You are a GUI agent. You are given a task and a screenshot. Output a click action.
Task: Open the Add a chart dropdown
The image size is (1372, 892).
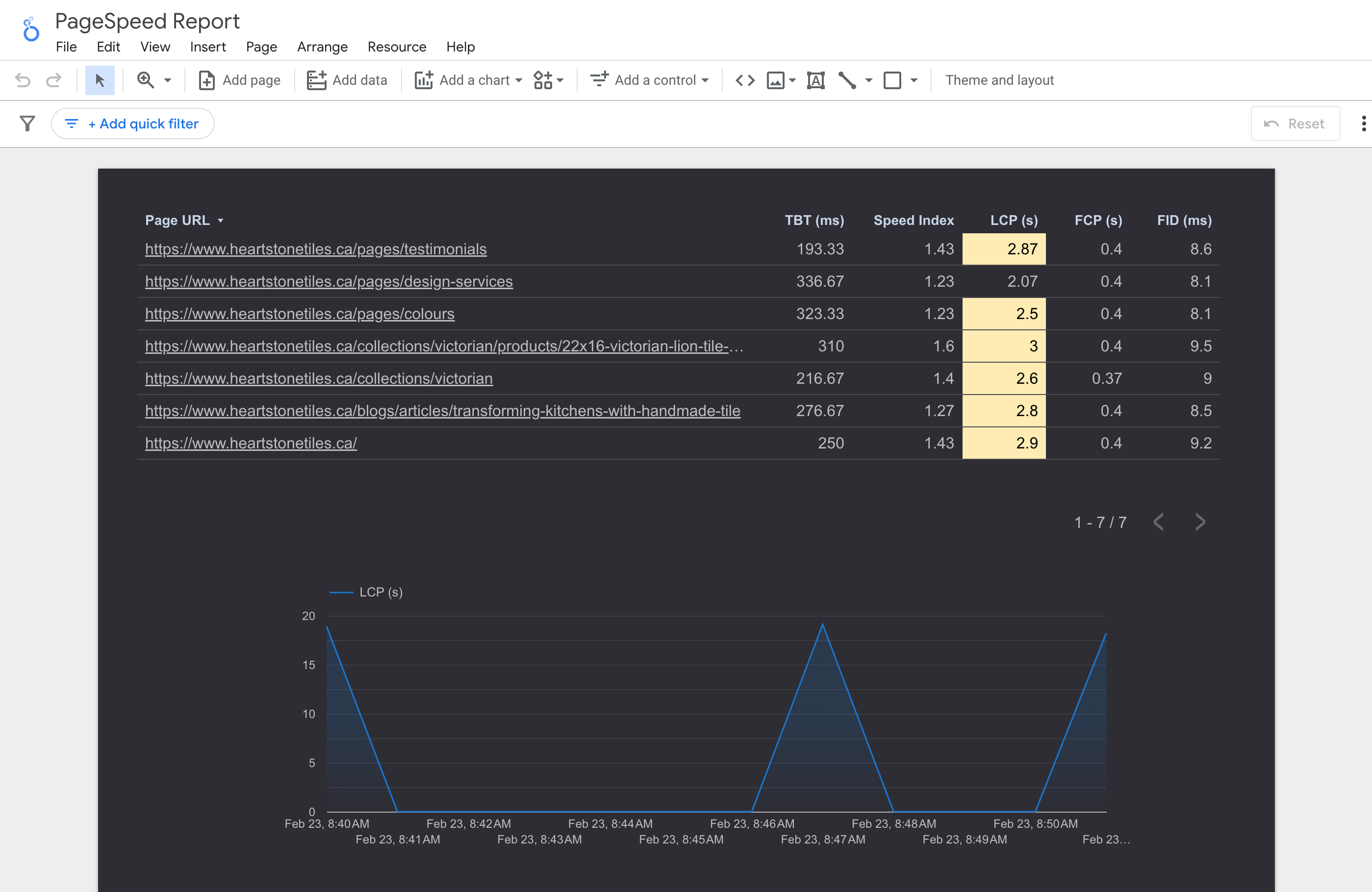click(468, 80)
